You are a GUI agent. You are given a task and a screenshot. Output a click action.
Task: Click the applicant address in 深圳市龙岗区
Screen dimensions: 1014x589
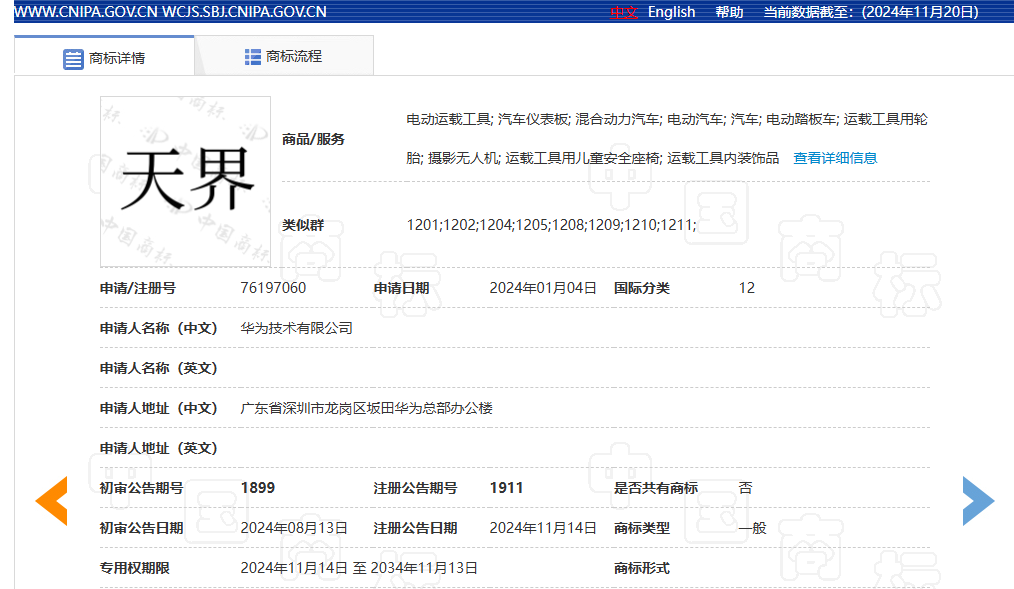tap(366, 408)
